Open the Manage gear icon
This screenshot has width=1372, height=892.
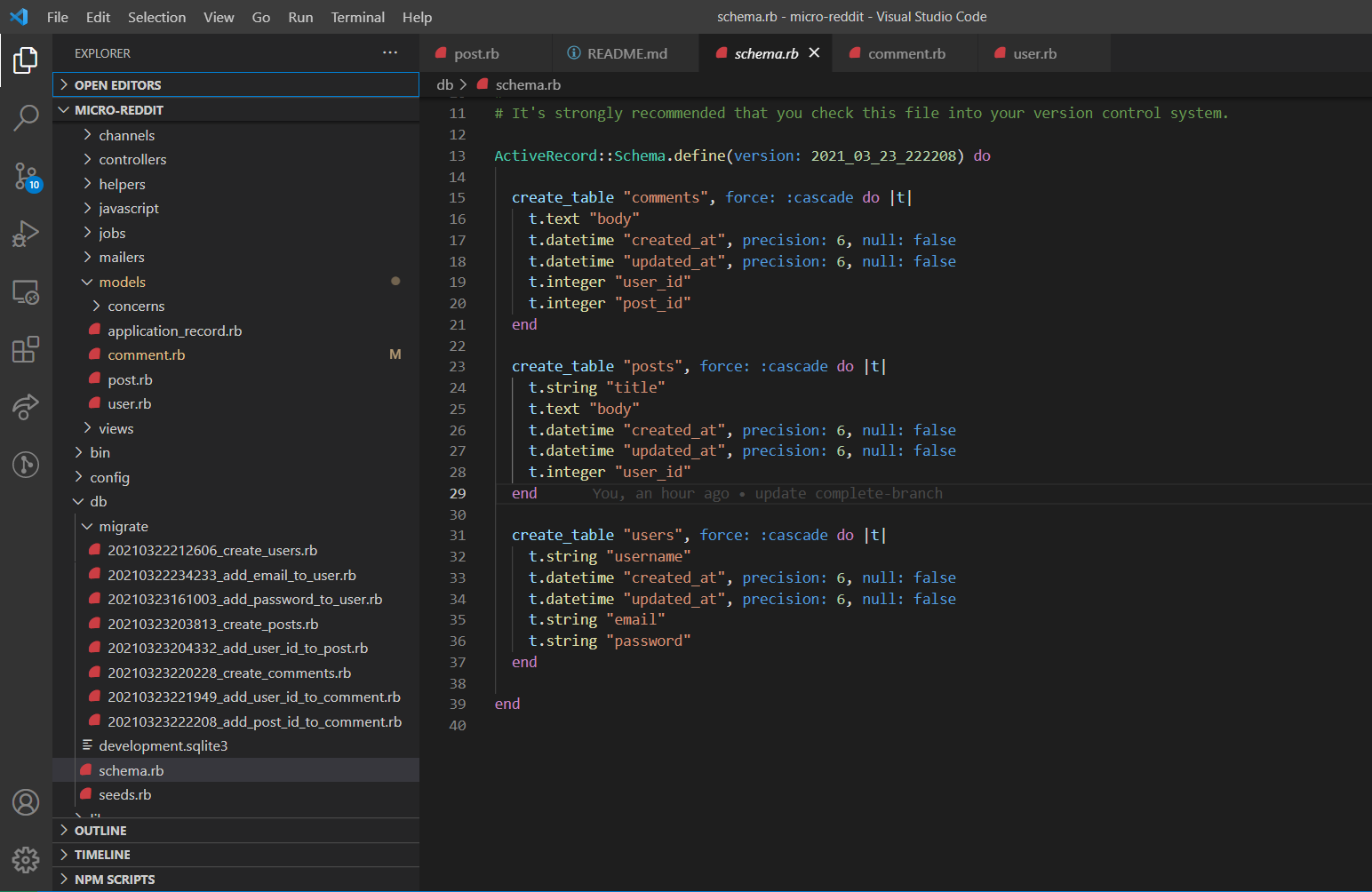(26, 859)
